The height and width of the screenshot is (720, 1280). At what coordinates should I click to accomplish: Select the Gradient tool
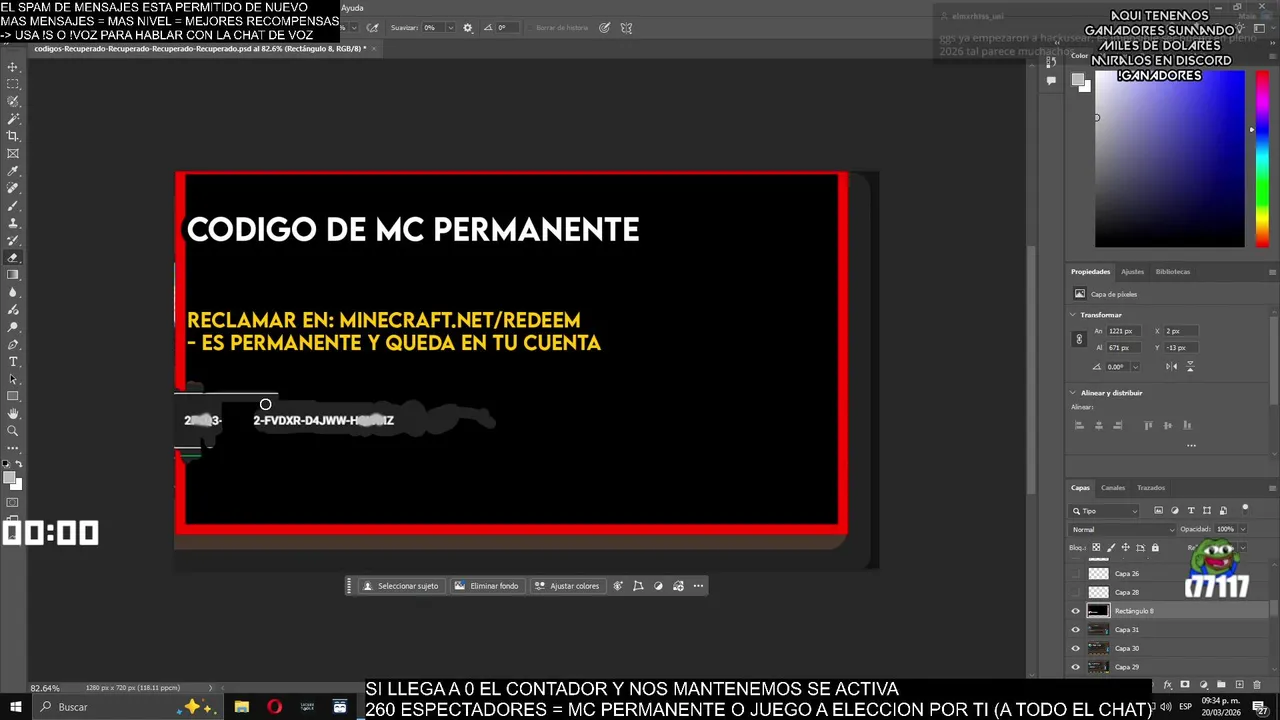13,275
